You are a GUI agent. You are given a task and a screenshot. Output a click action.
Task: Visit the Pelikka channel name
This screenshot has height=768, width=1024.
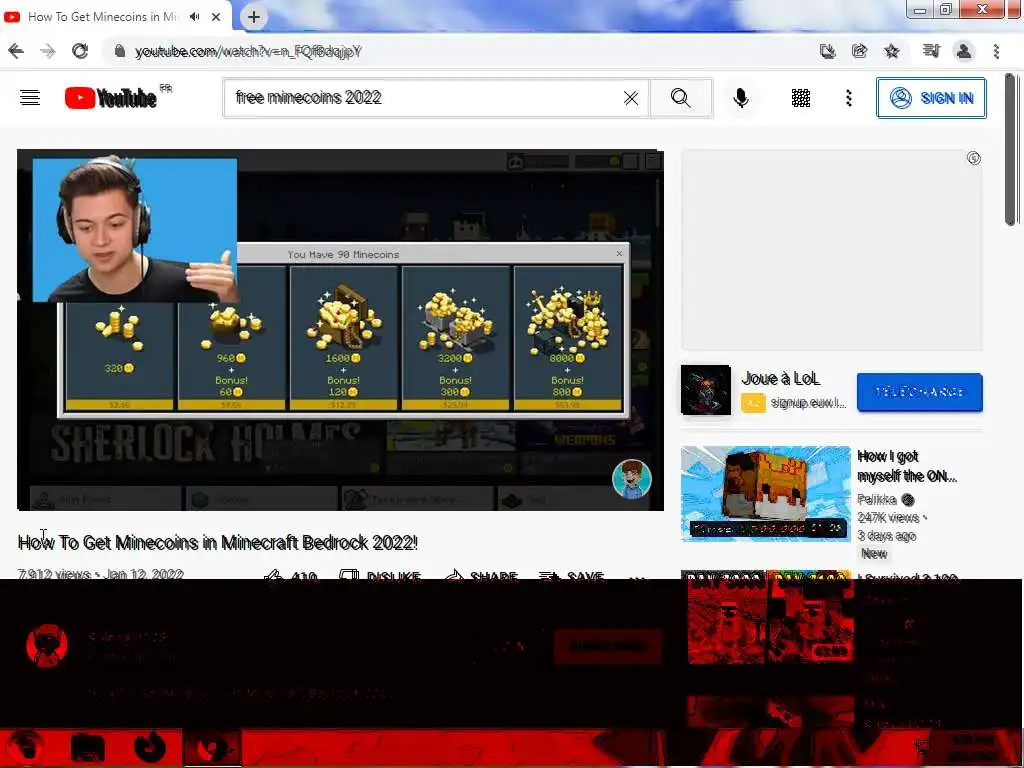[x=876, y=500]
